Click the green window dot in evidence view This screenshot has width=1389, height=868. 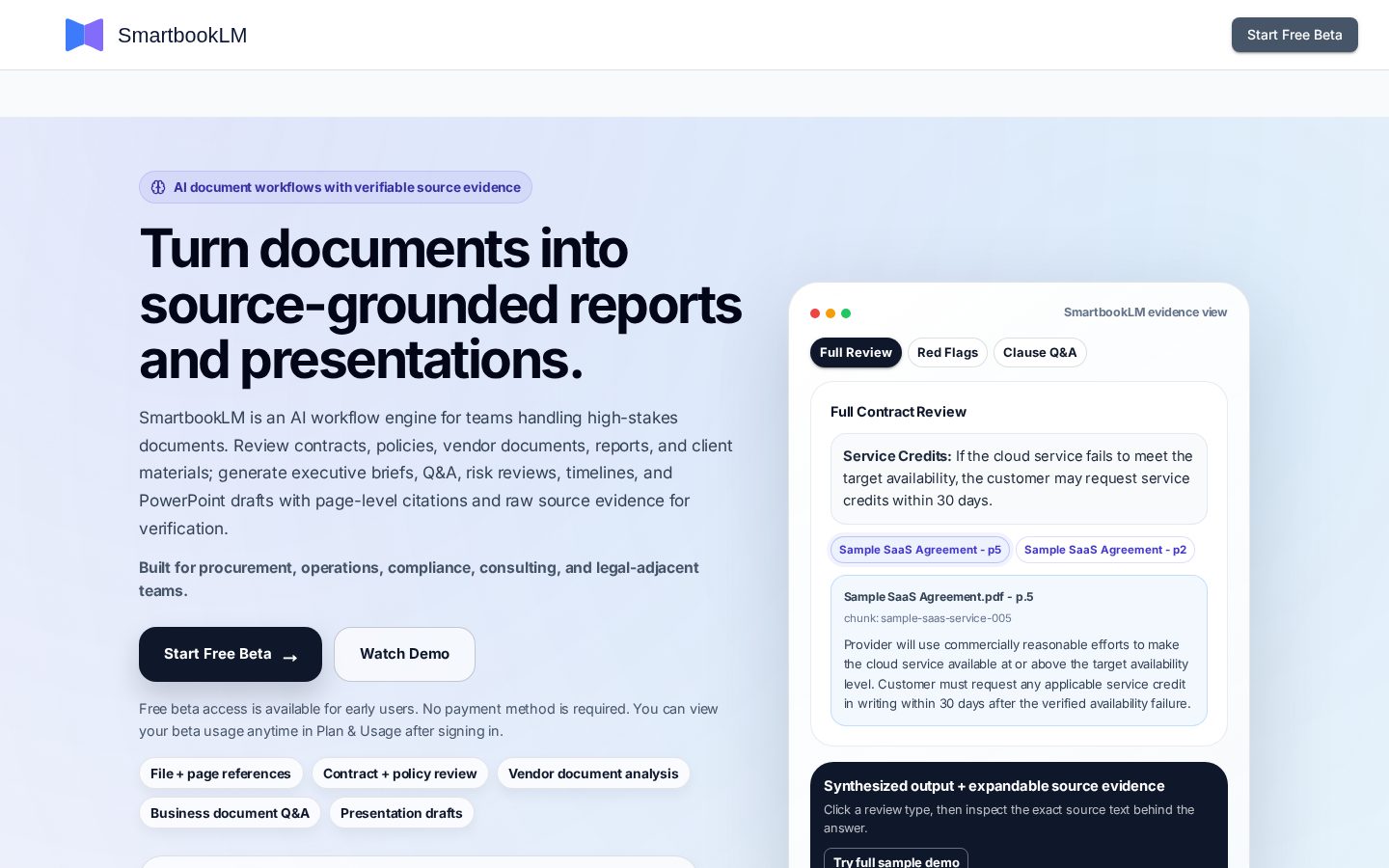(846, 313)
